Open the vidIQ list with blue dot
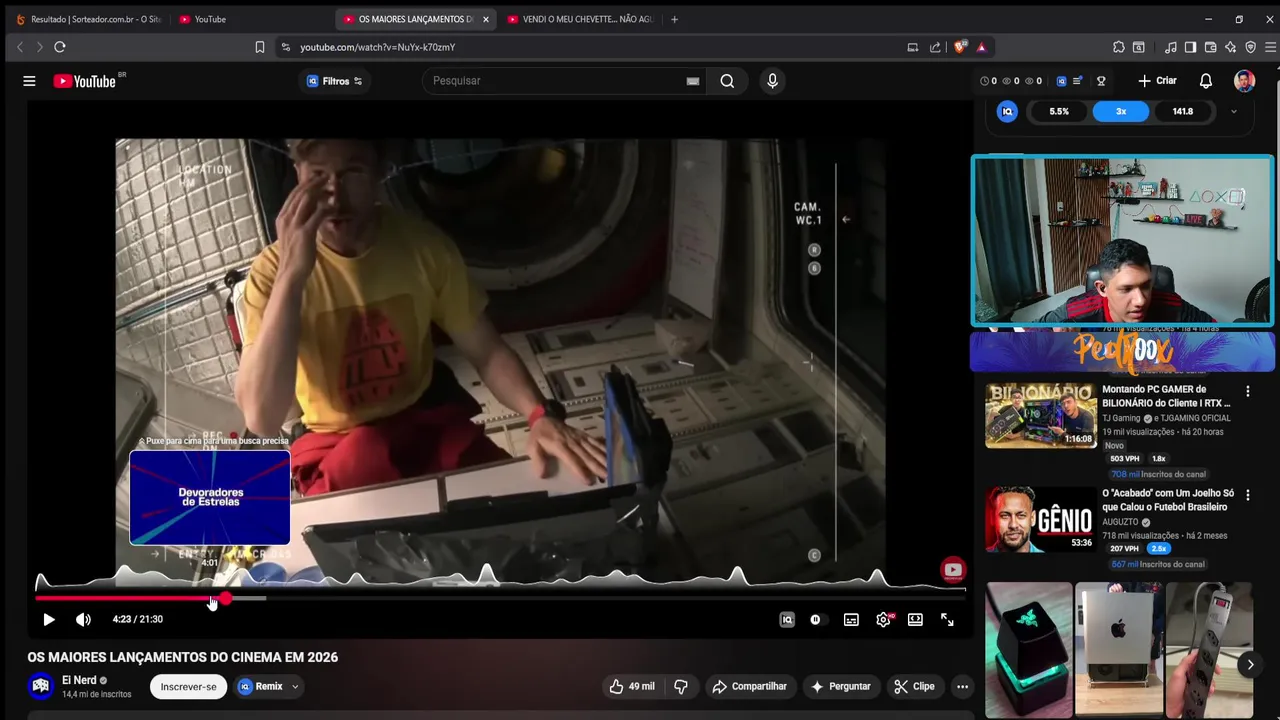This screenshot has height=720, width=1280. tap(1078, 81)
